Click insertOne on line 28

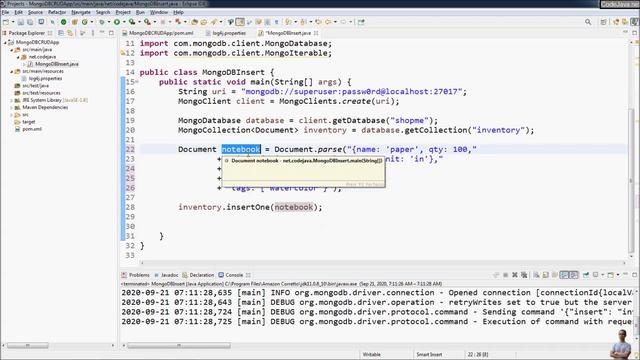click(x=248, y=207)
